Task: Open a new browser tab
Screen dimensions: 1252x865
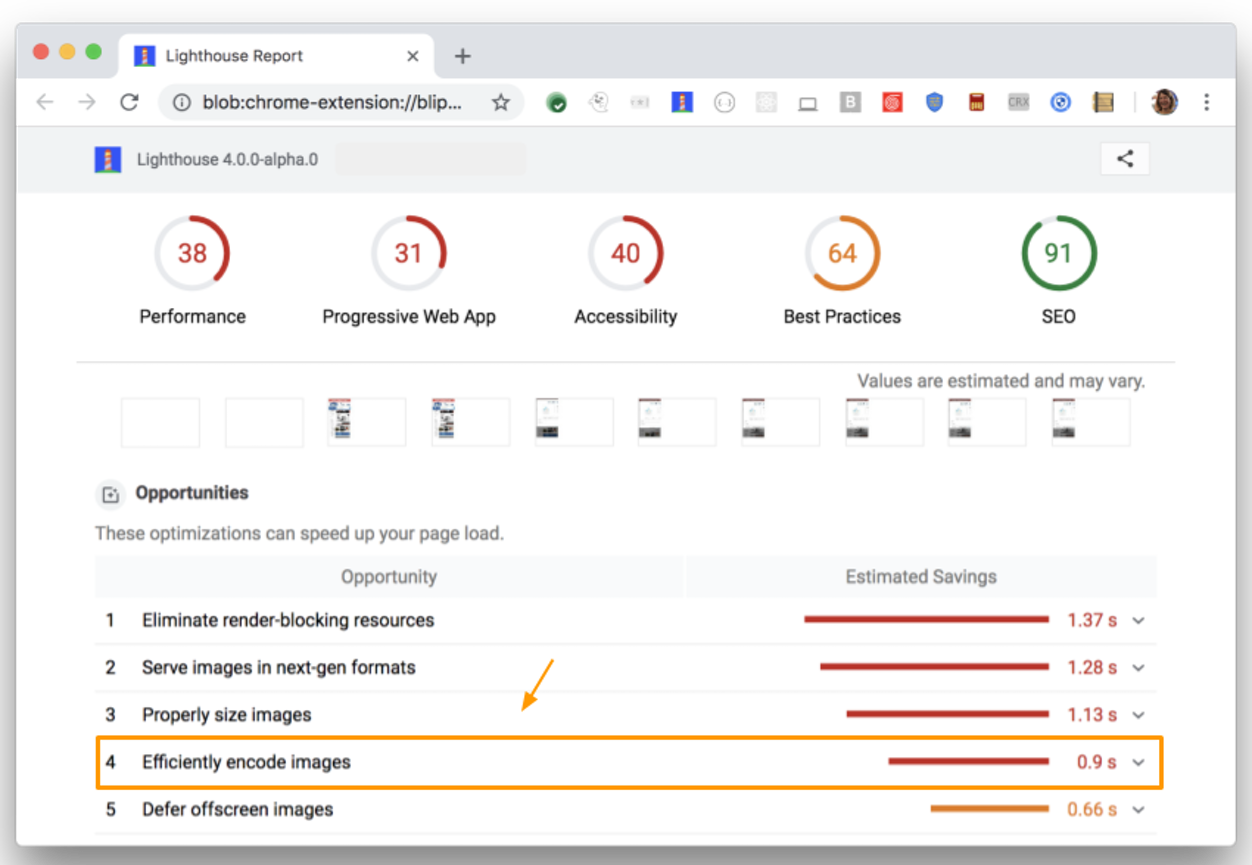Action: 462,56
